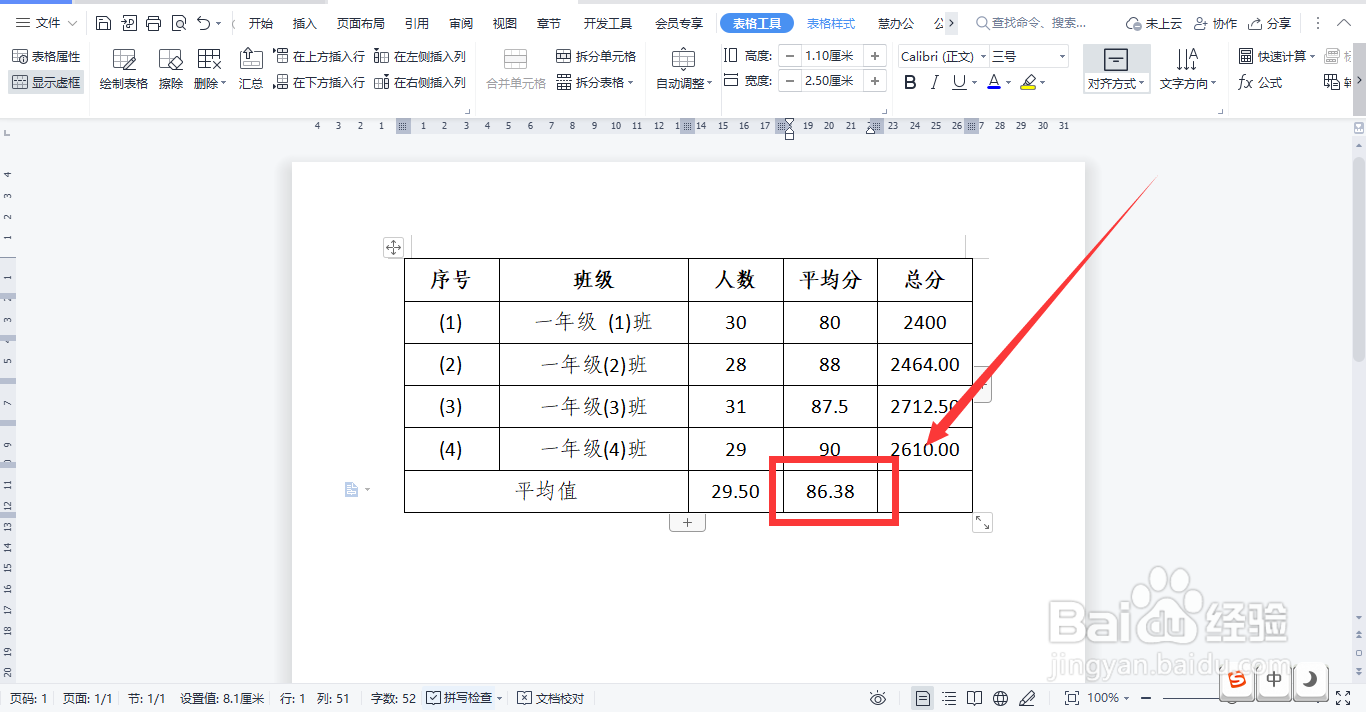Click the add row plus button below table
The width and height of the screenshot is (1366, 712).
click(x=687, y=523)
